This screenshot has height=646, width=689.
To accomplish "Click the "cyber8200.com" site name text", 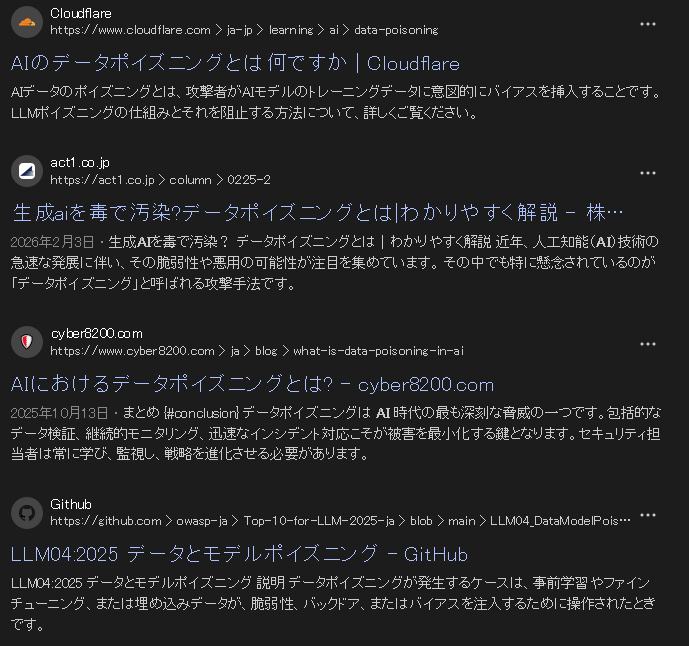I will tap(96, 334).
